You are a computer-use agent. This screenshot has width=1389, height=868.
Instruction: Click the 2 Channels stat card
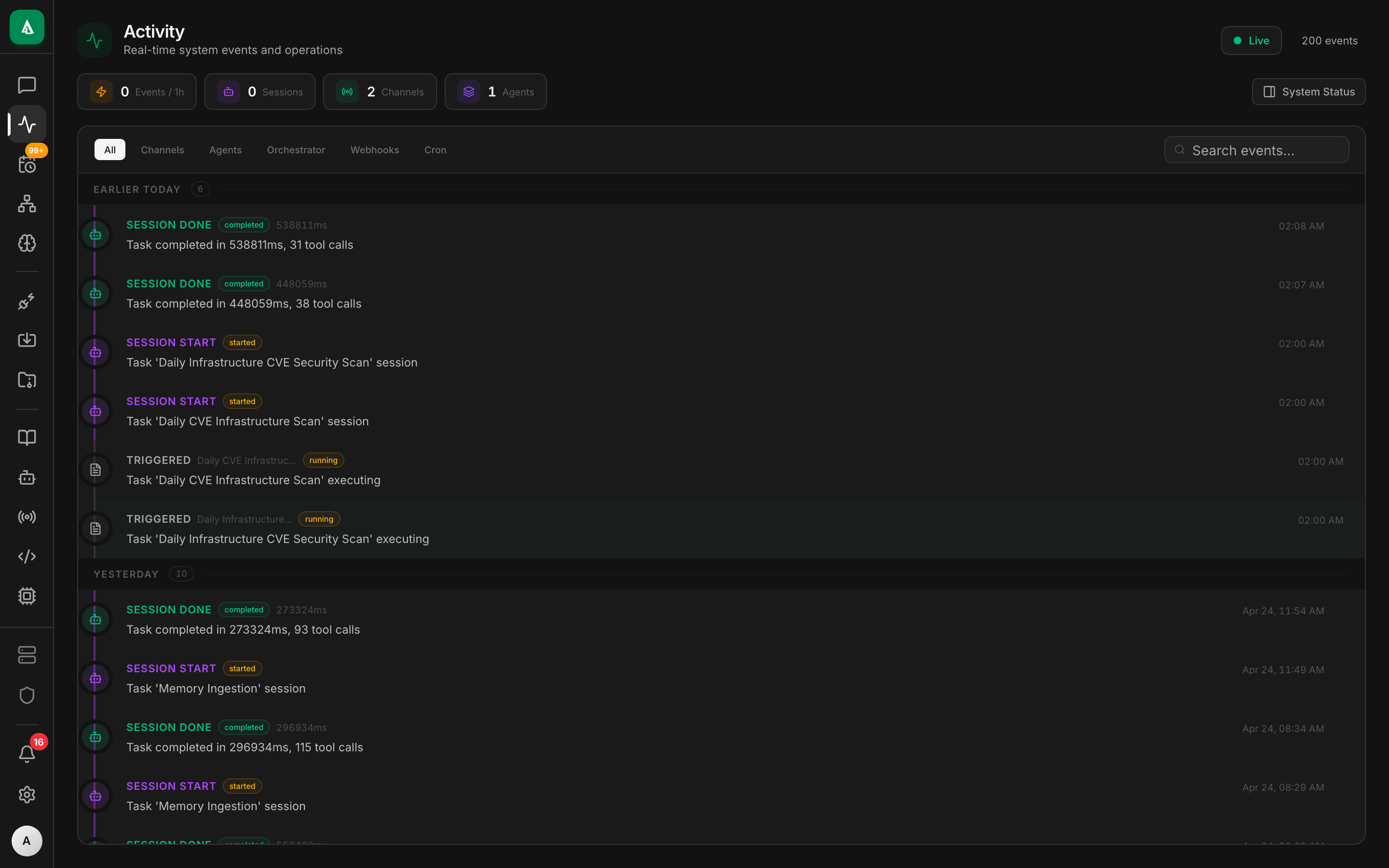(380, 91)
